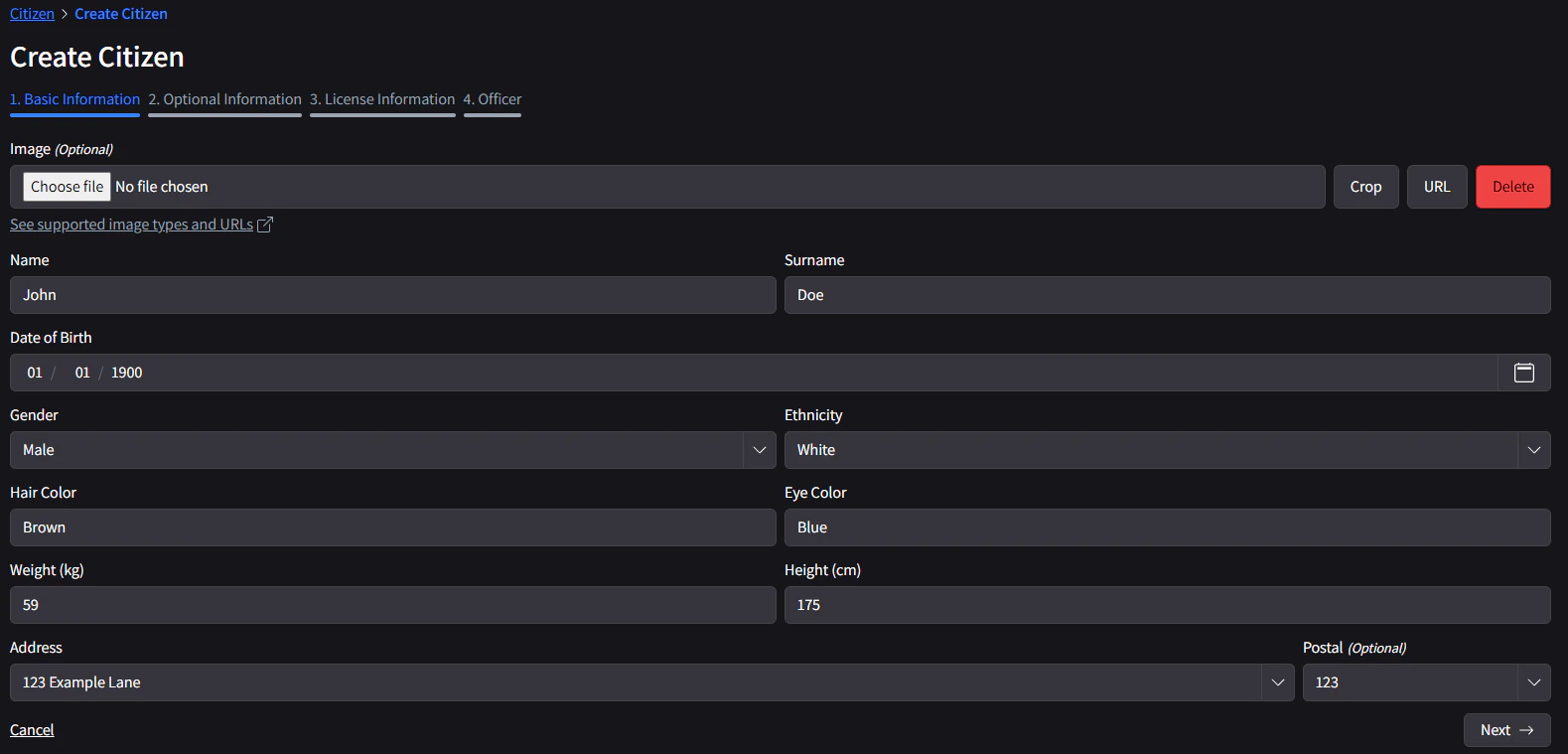Click Choose file to upload an image
Viewport: 1568px width, 754px height.
(x=66, y=186)
